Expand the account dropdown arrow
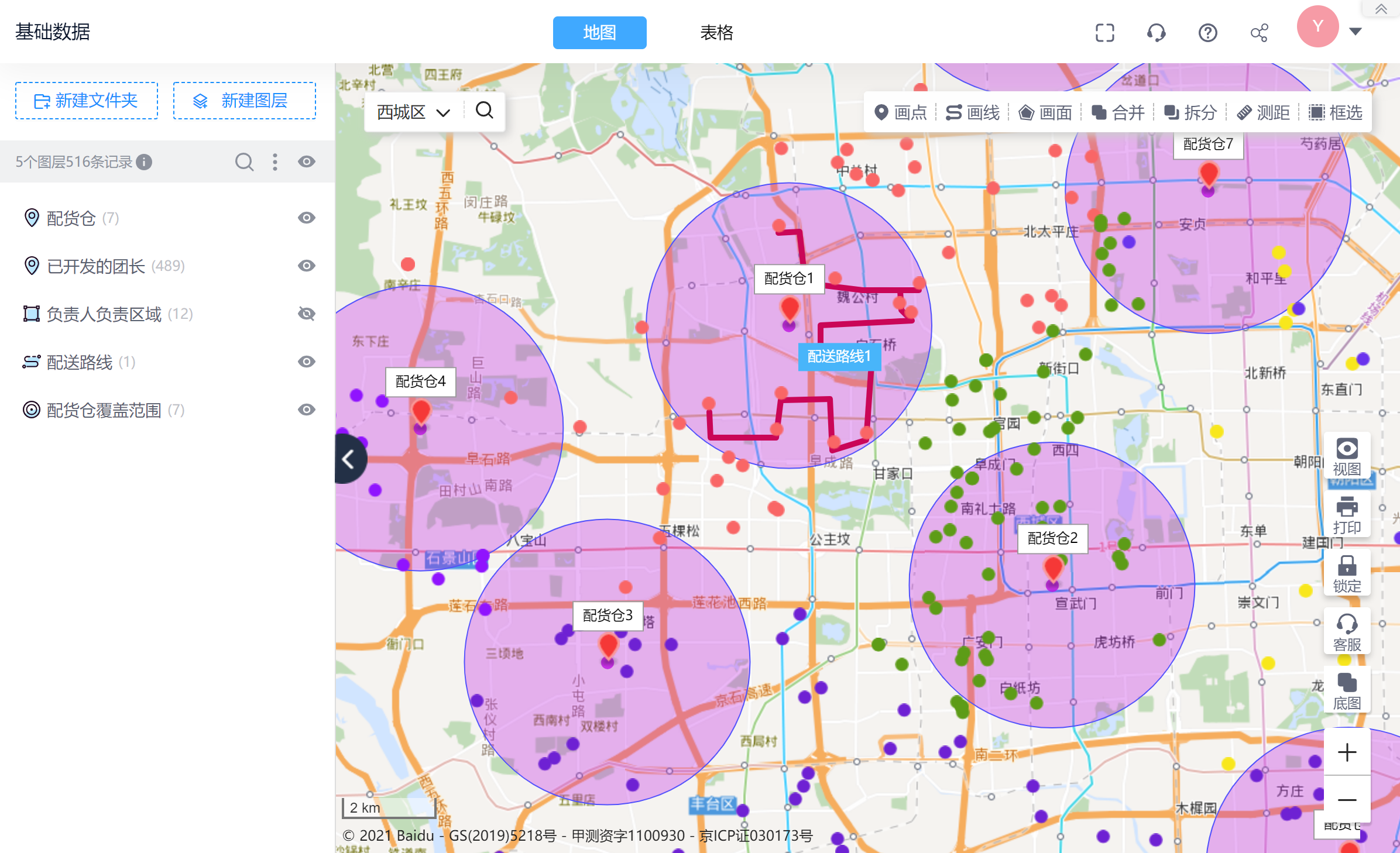The image size is (1400, 853). tap(1356, 32)
